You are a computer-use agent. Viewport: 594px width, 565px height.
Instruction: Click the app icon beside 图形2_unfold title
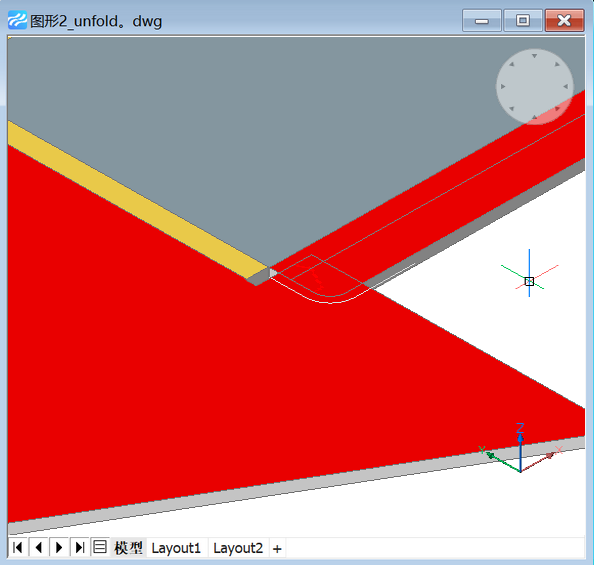coord(17,20)
